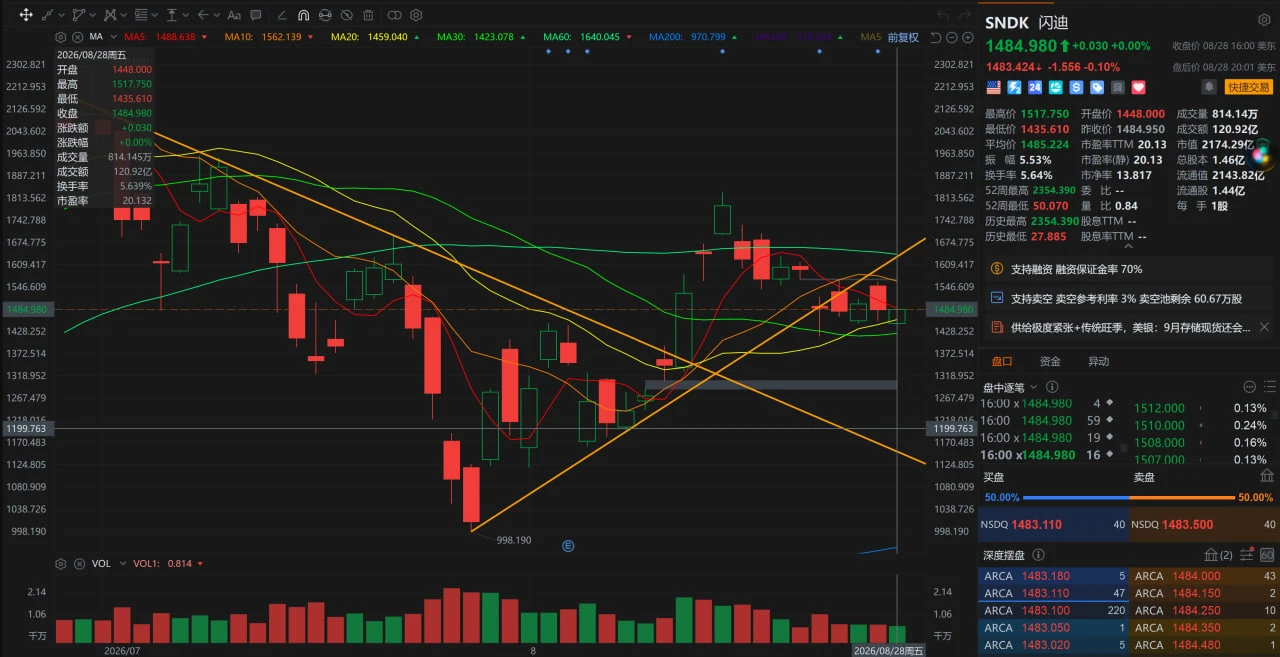The height and width of the screenshot is (657, 1280).
Task: Open drawing toolbar settings gear
Action: [416, 15]
